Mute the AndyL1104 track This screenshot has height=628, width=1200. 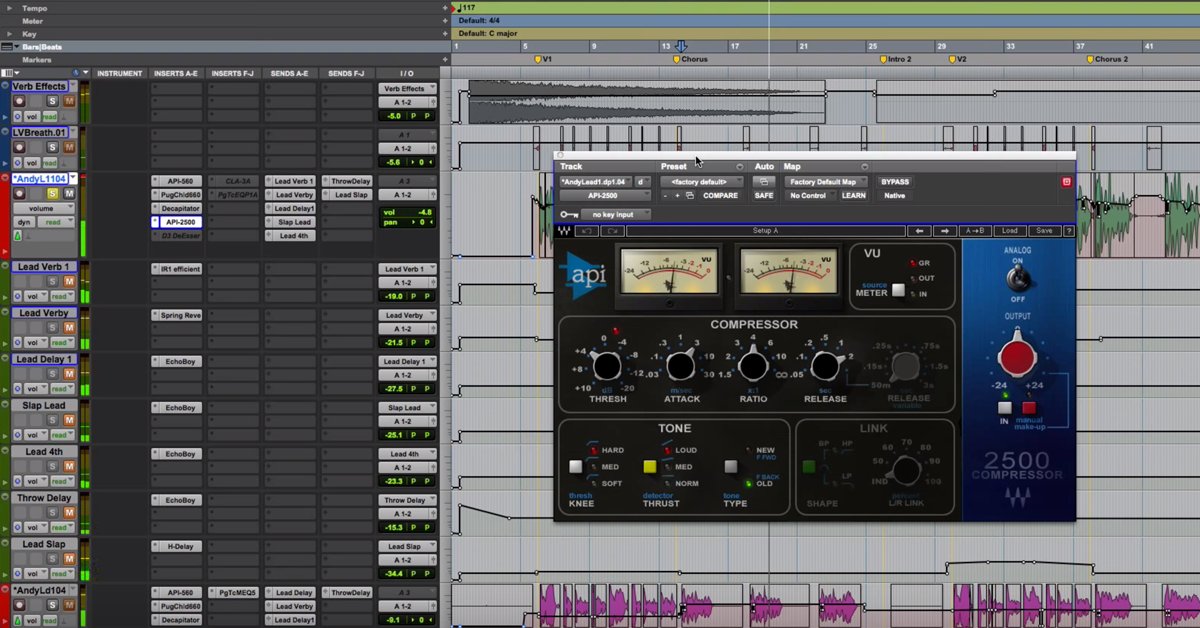coord(69,194)
